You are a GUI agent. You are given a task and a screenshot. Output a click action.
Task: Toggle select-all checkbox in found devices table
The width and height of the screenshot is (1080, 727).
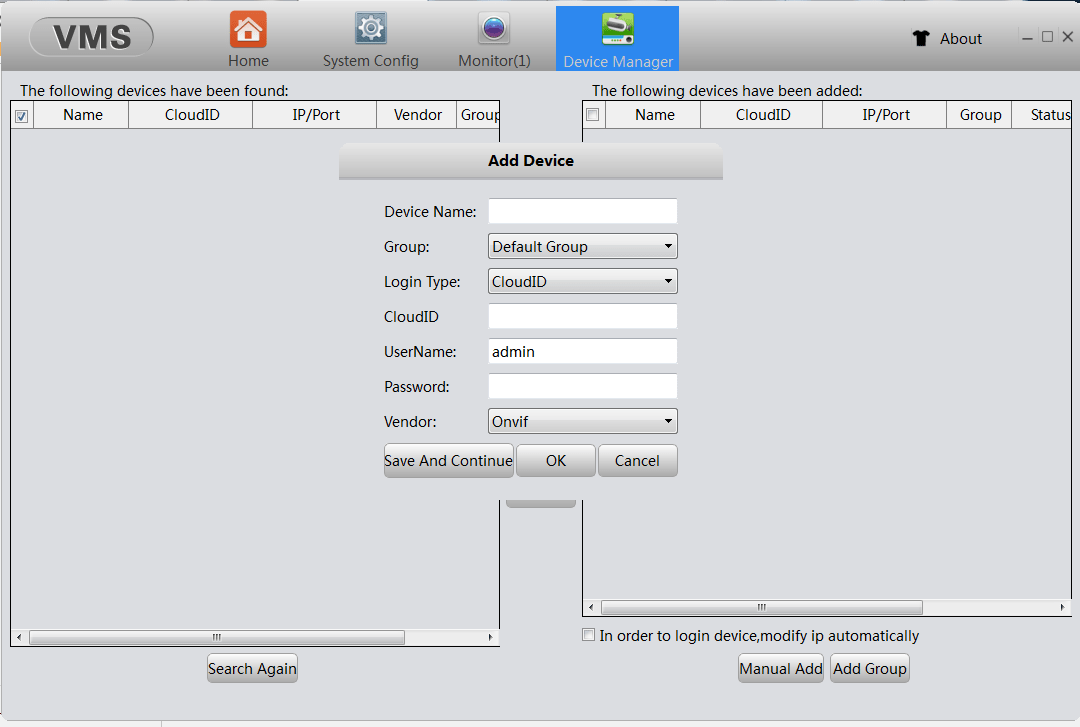tap(21, 116)
